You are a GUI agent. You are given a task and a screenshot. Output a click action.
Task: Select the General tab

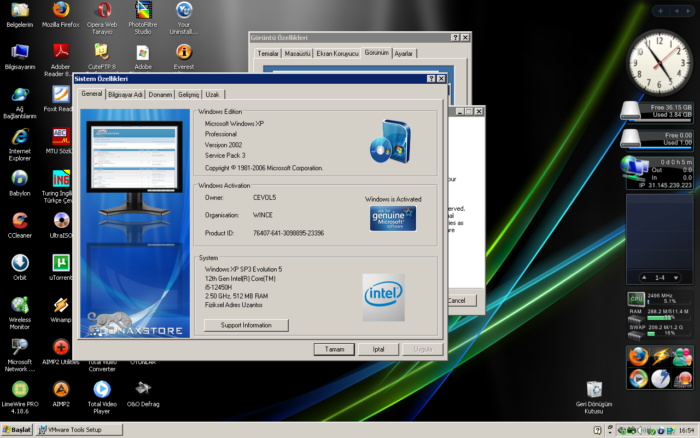[x=92, y=94]
